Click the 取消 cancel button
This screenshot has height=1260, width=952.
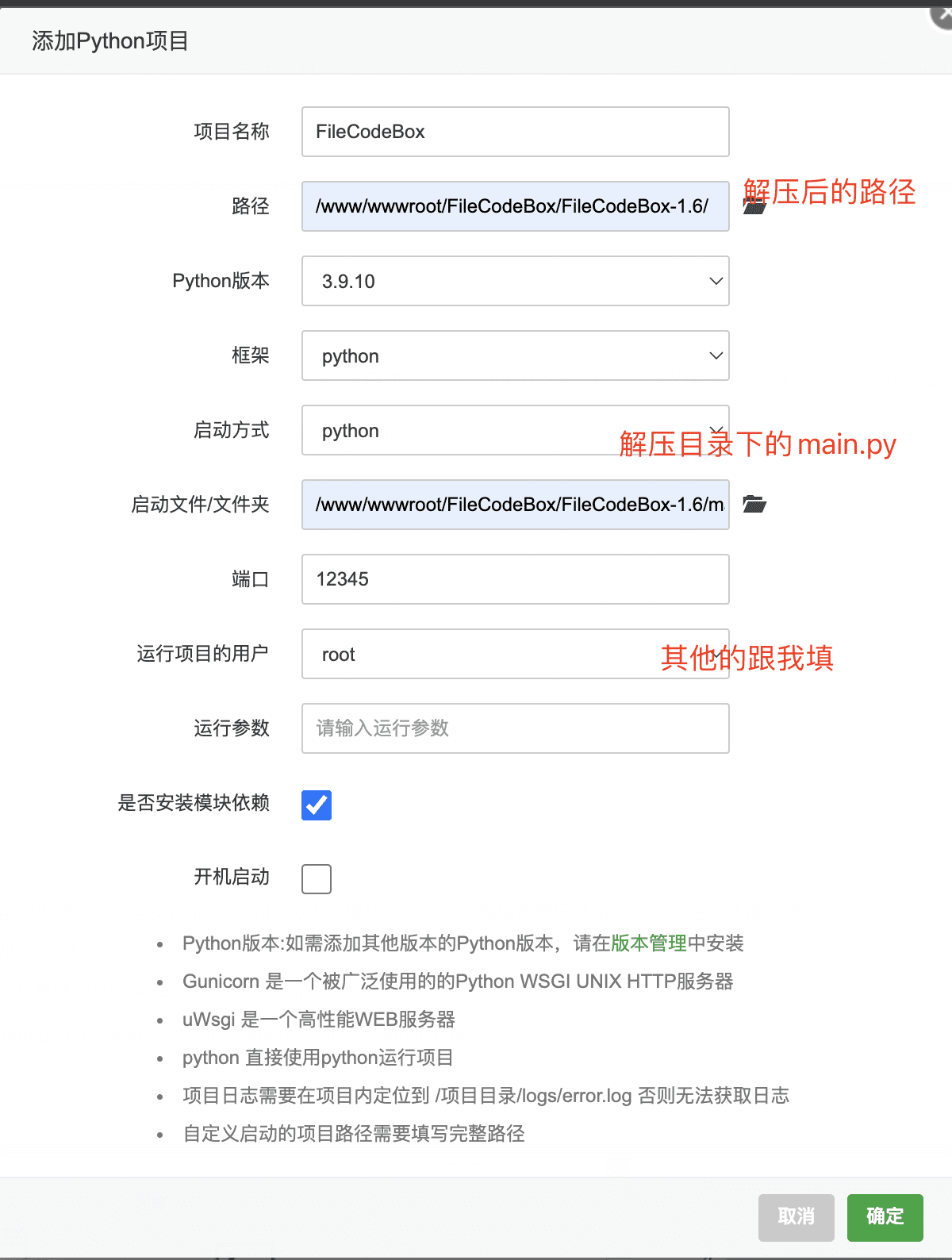tap(797, 1217)
